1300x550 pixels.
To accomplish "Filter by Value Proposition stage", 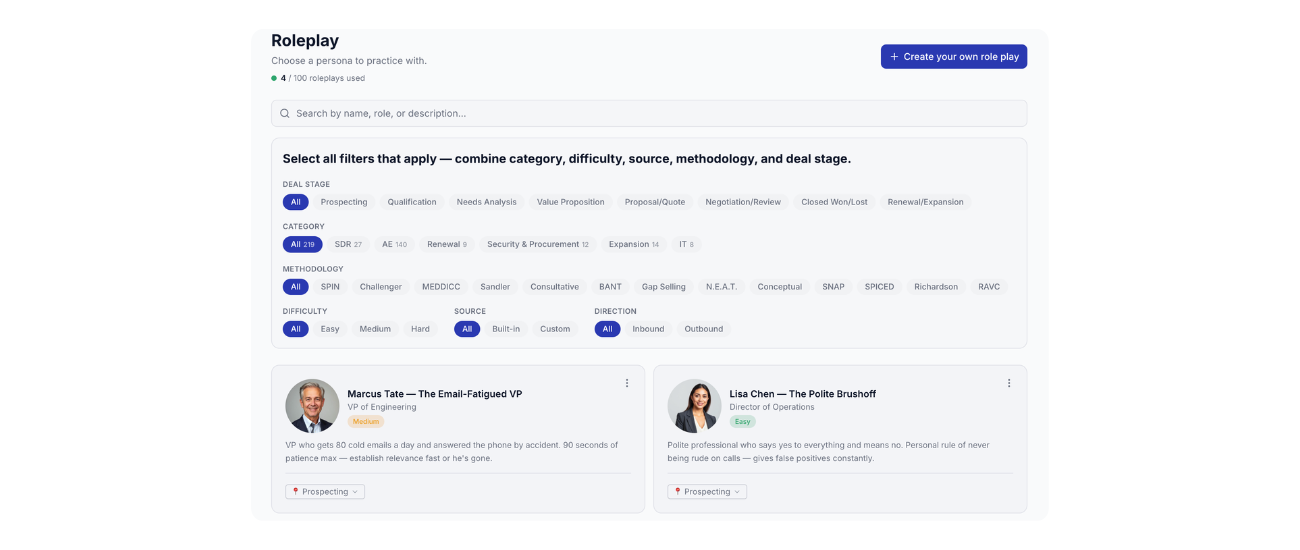I will 571,202.
